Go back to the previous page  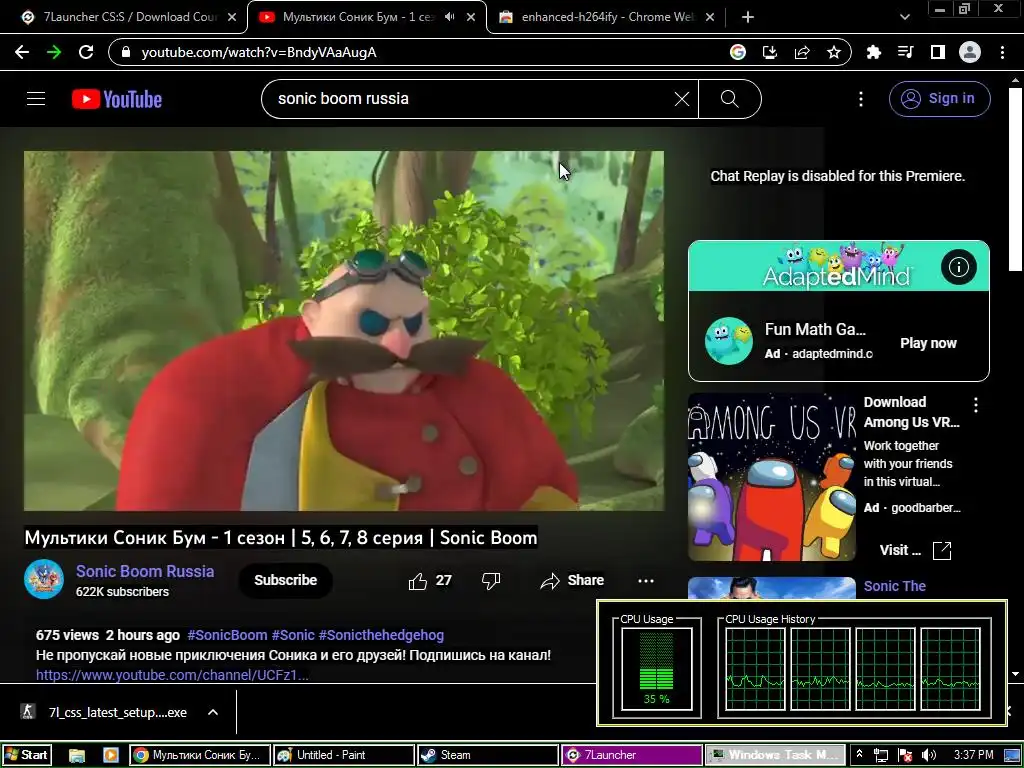22,52
